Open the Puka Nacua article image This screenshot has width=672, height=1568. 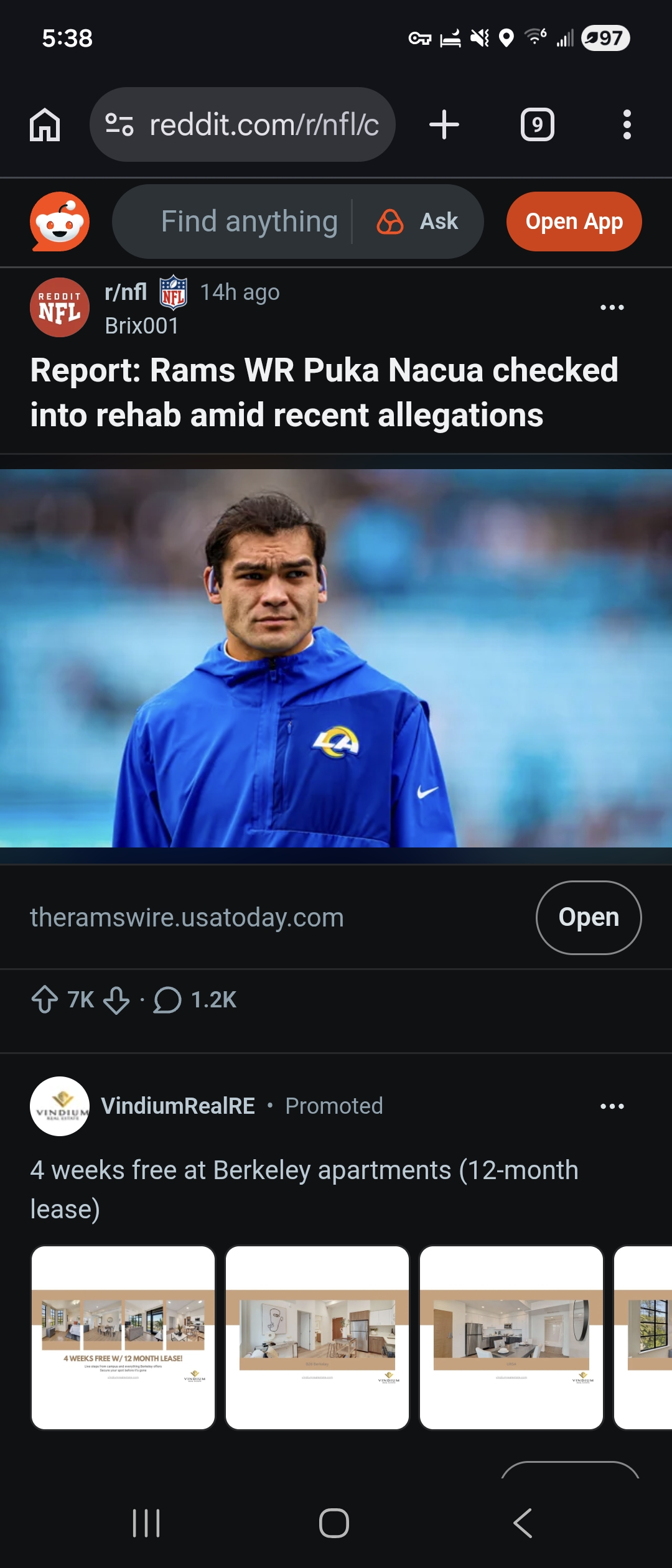[336, 658]
